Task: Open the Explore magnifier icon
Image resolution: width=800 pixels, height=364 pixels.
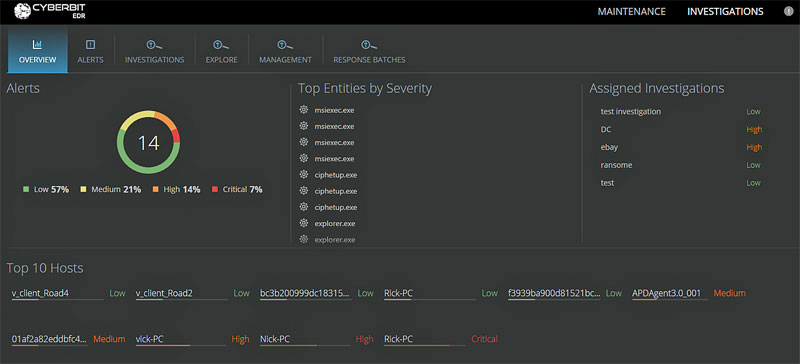Action: click(221, 45)
